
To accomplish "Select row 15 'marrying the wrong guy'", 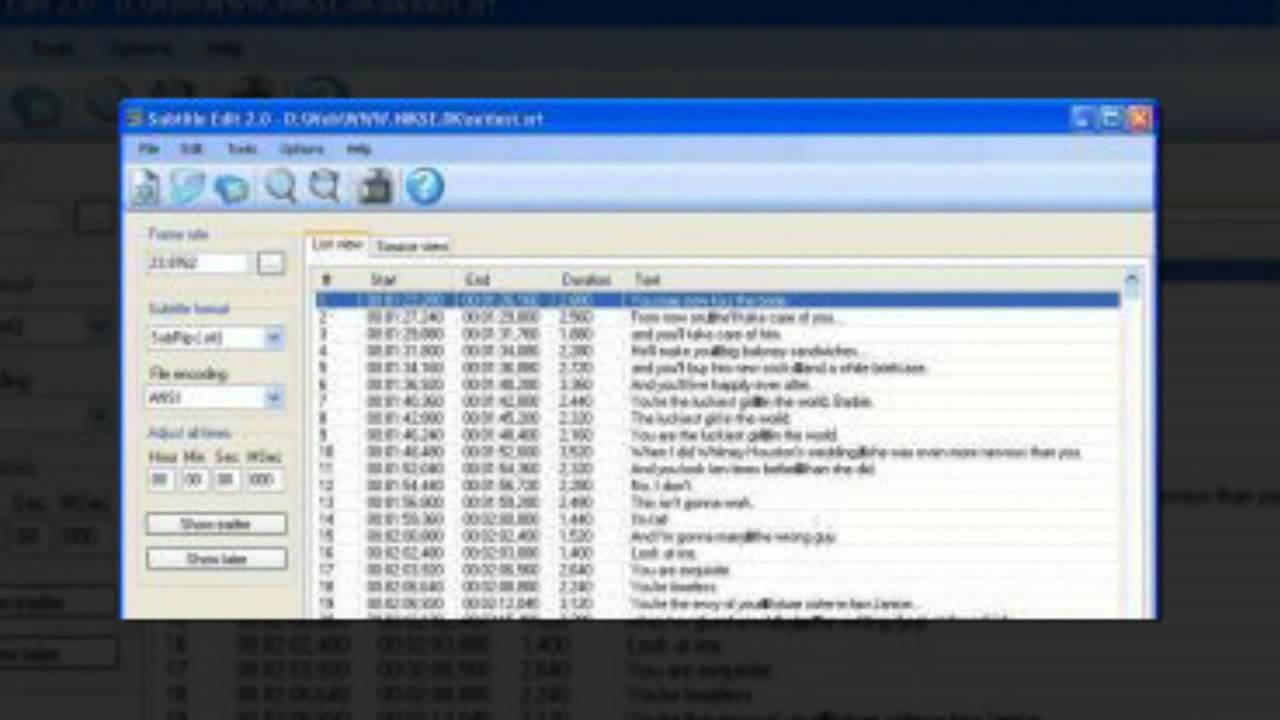I will pos(717,536).
